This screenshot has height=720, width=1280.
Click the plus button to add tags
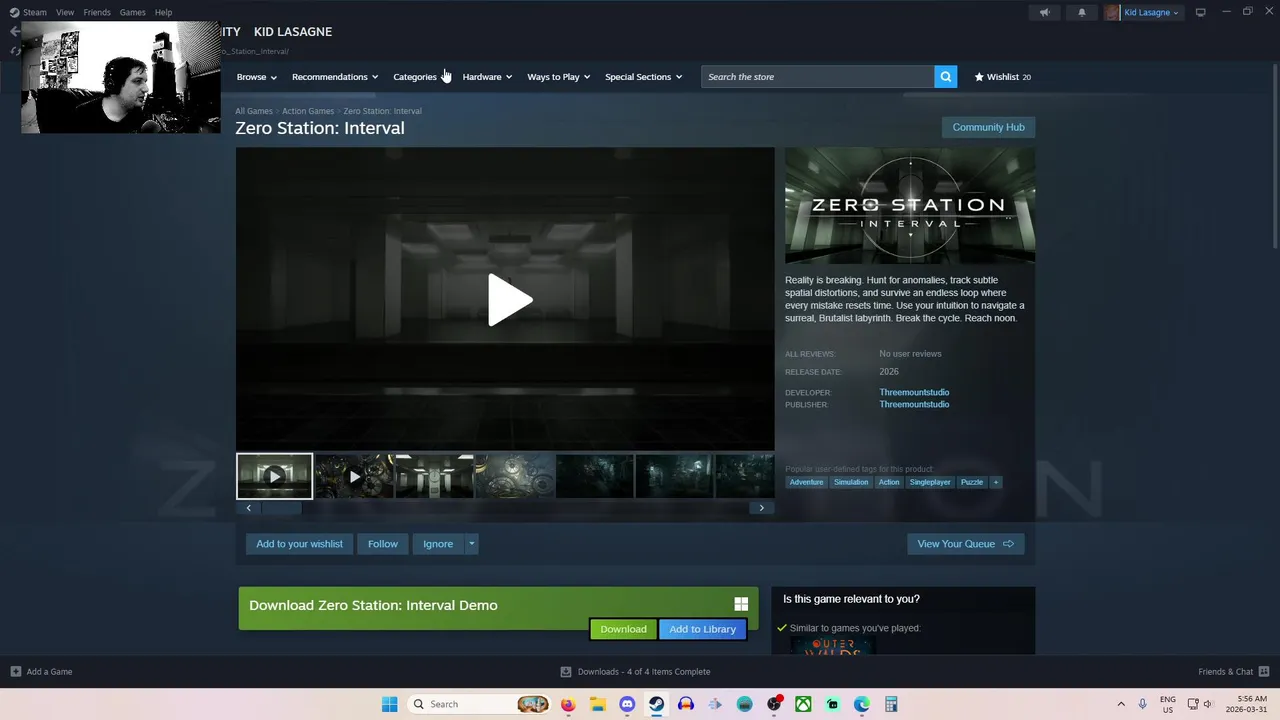tap(995, 482)
